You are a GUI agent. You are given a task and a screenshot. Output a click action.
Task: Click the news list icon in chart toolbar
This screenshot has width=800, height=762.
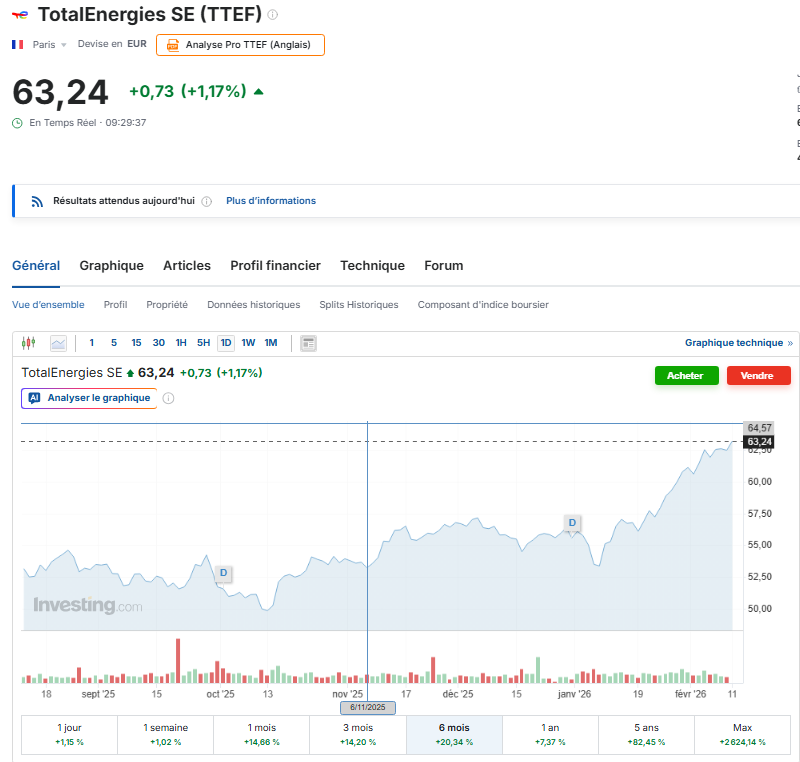coord(308,343)
